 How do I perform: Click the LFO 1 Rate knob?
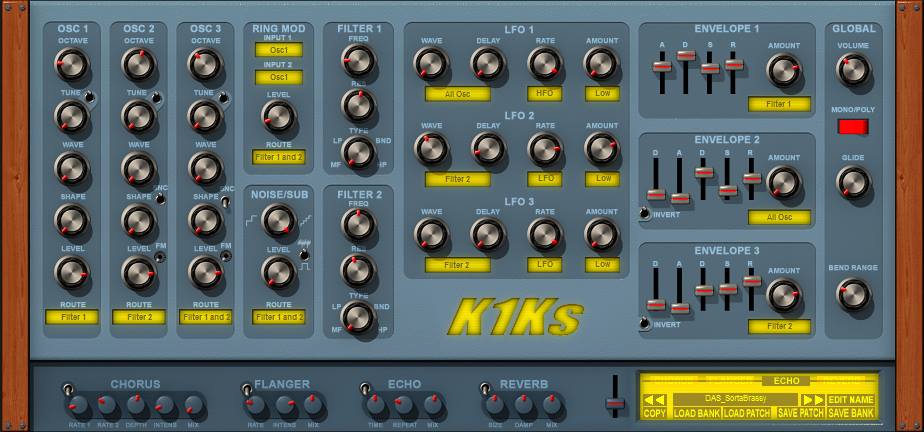tap(544, 64)
